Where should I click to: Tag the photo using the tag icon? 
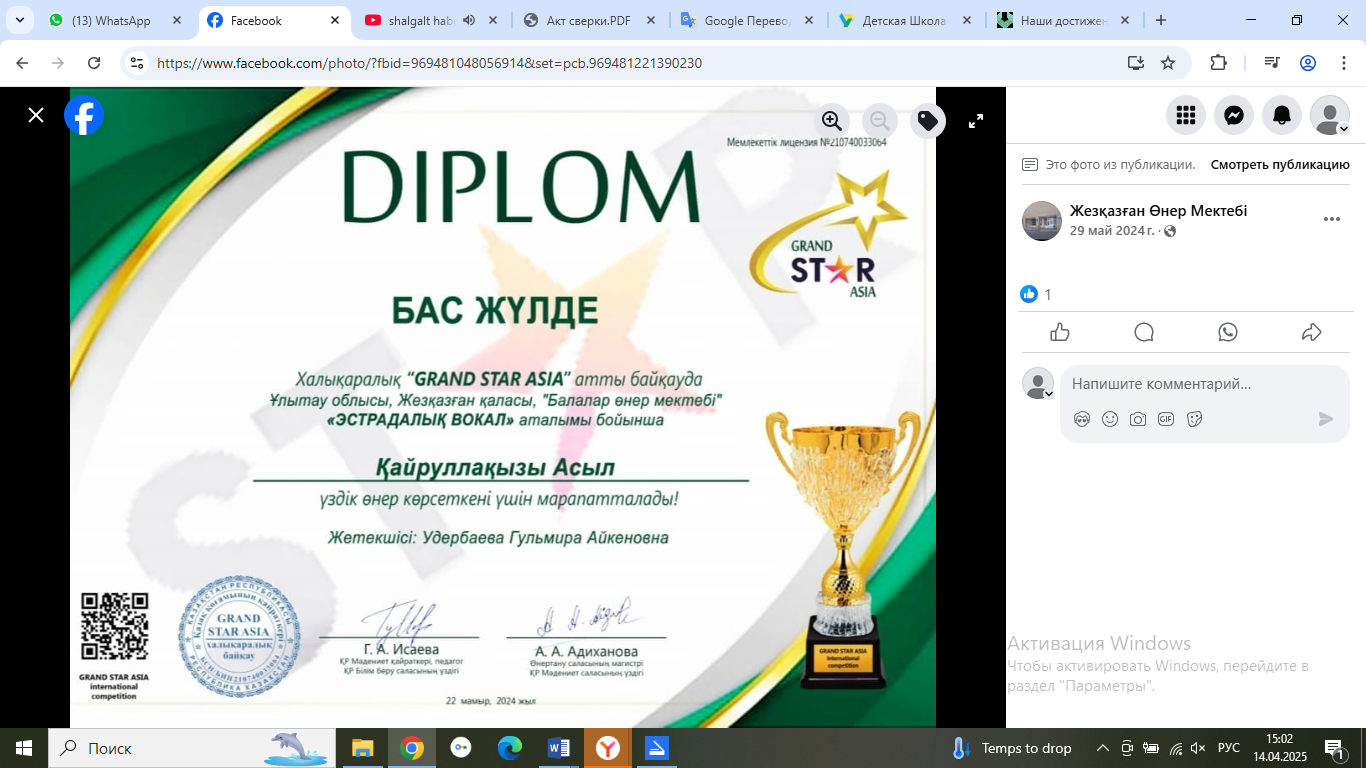(928, 121)
